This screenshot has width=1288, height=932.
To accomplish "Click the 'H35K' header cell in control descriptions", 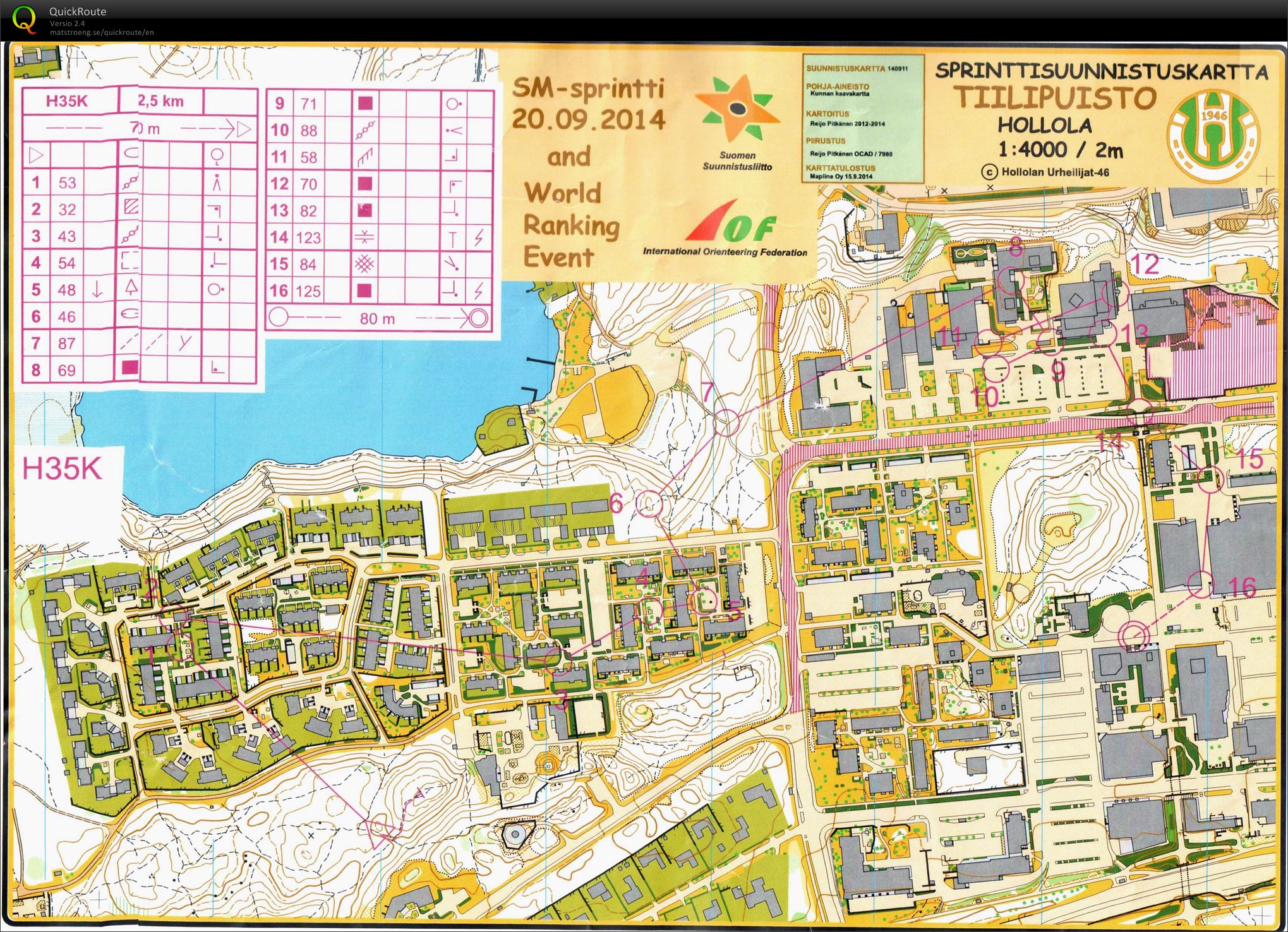I will click(x=67, y=101).
